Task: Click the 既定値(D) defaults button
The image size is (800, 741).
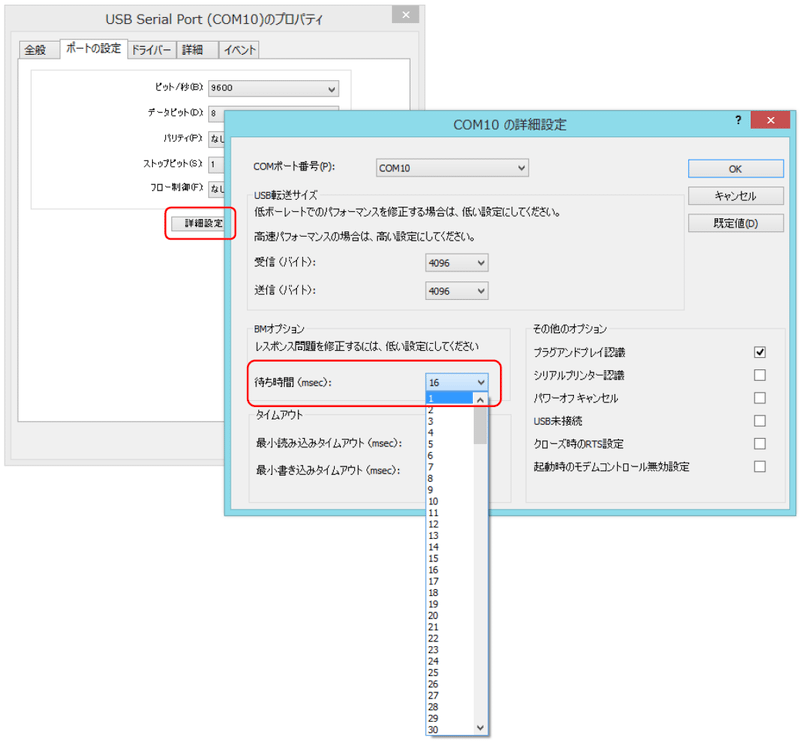Action: click(735, 223)
